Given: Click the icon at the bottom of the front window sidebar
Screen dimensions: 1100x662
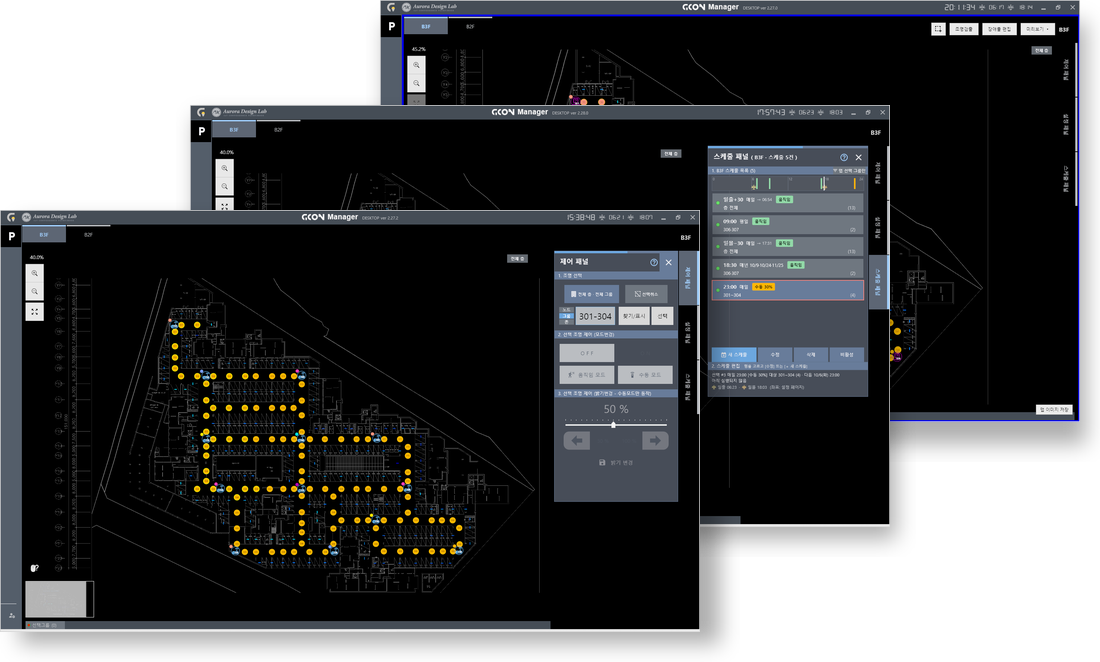Looking at the screenshot, I should 11,615.
